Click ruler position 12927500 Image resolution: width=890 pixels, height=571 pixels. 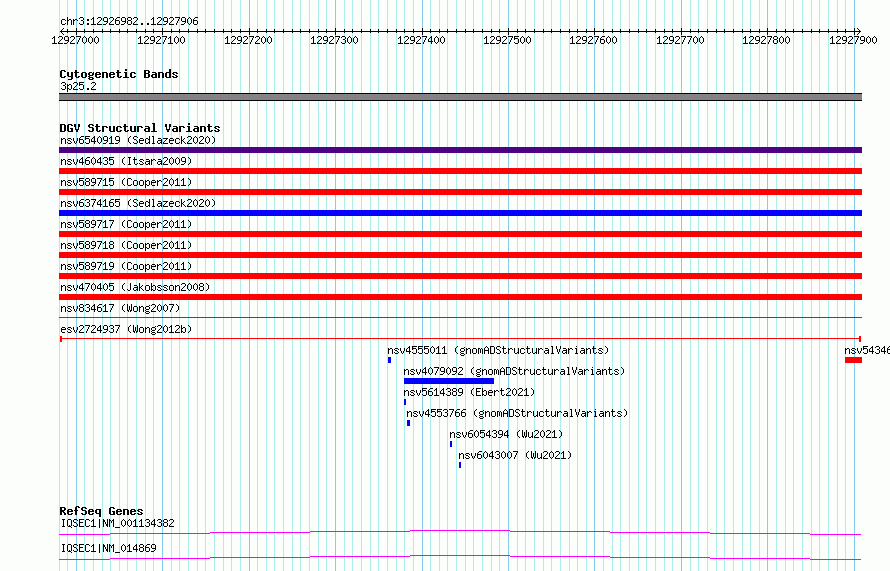(507, 40)
